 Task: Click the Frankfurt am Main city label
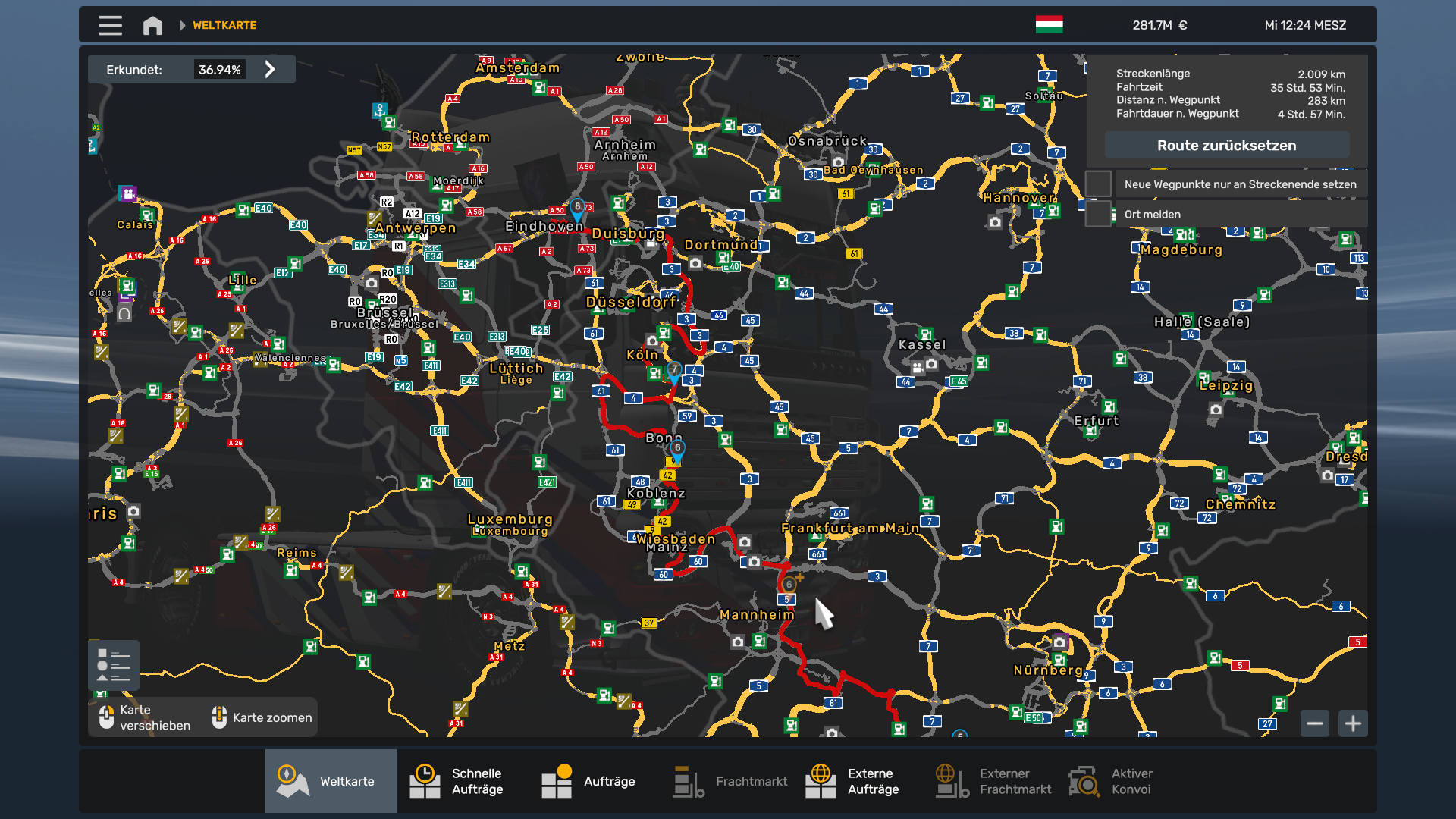pos(850,528)
